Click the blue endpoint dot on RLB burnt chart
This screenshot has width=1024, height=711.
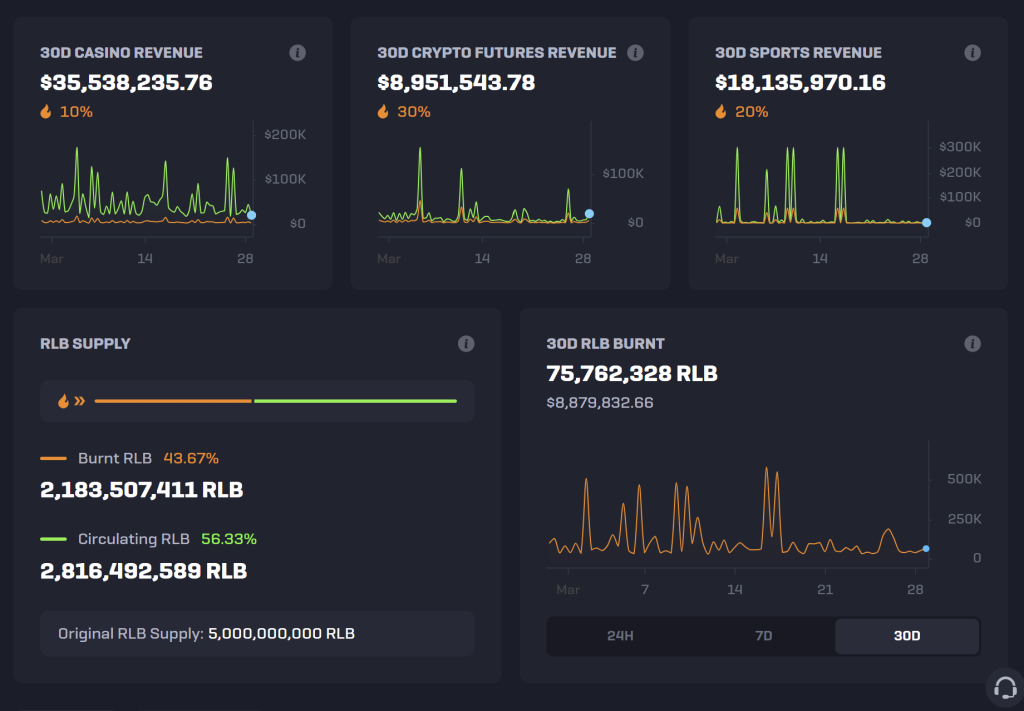(926, 548)
